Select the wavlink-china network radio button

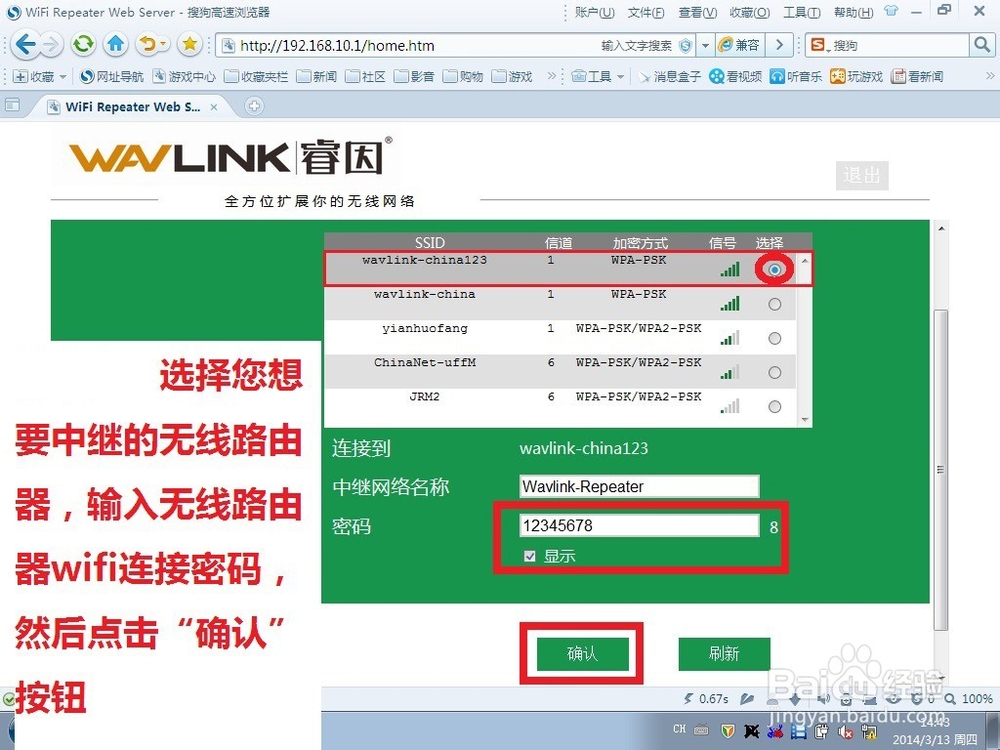coord(775,304)
